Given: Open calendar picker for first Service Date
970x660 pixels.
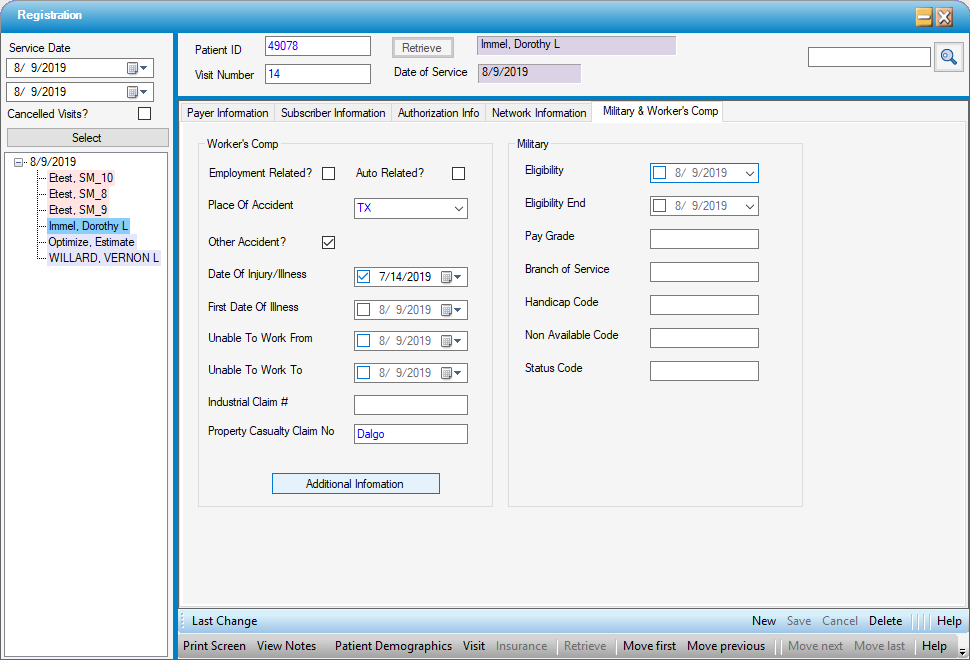Looking at the screenshot, I should (x=137, y=68).
